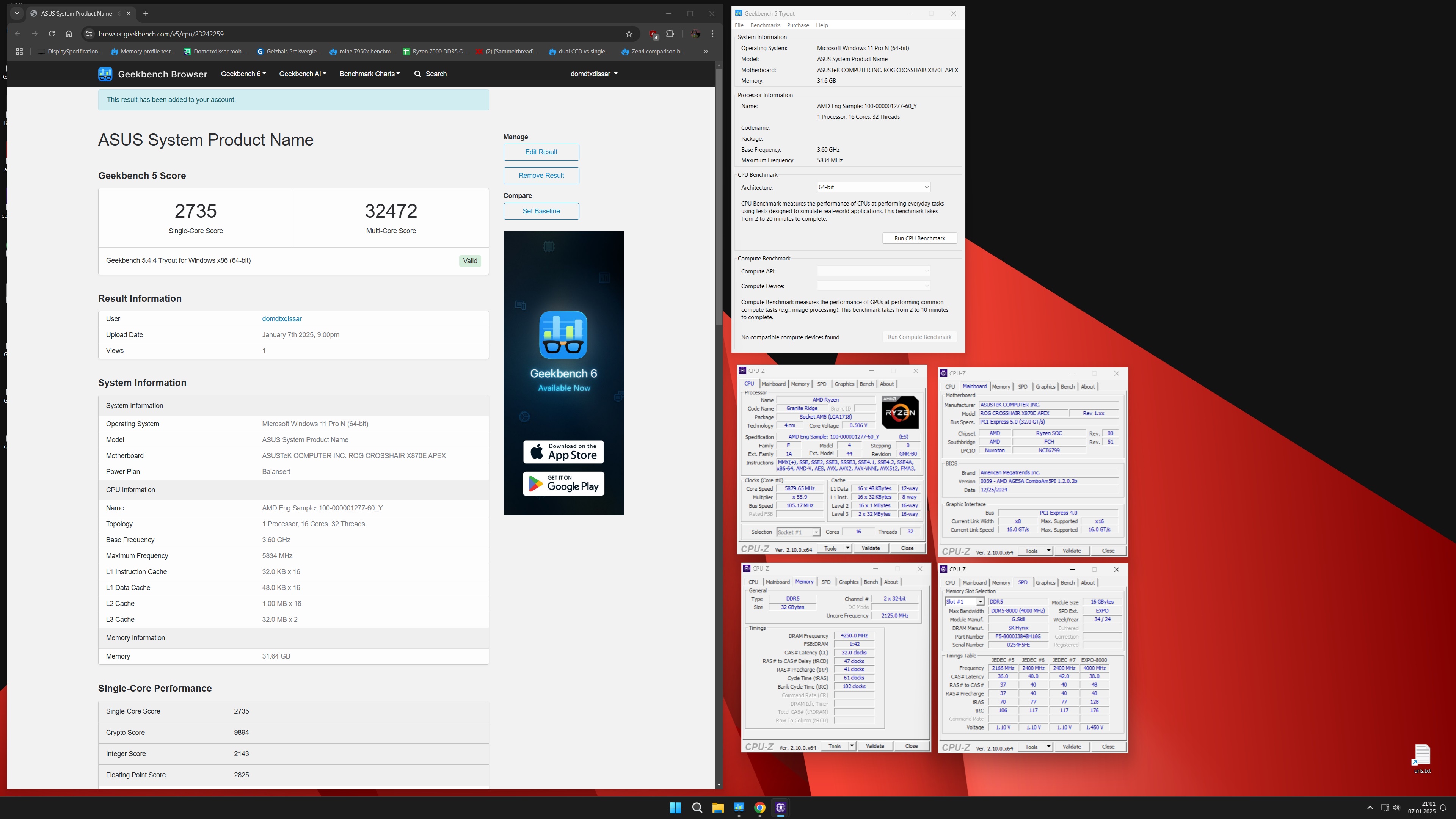Screen dimensions: 1456x819
Task: Click the Set Baseline button
Action: [541, 211]
